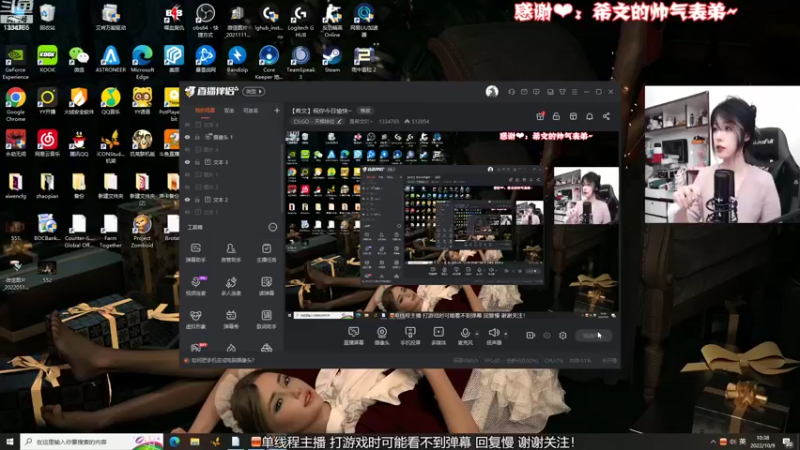Collapse the 工具箱 toolbox with the round button

(273, 227)
